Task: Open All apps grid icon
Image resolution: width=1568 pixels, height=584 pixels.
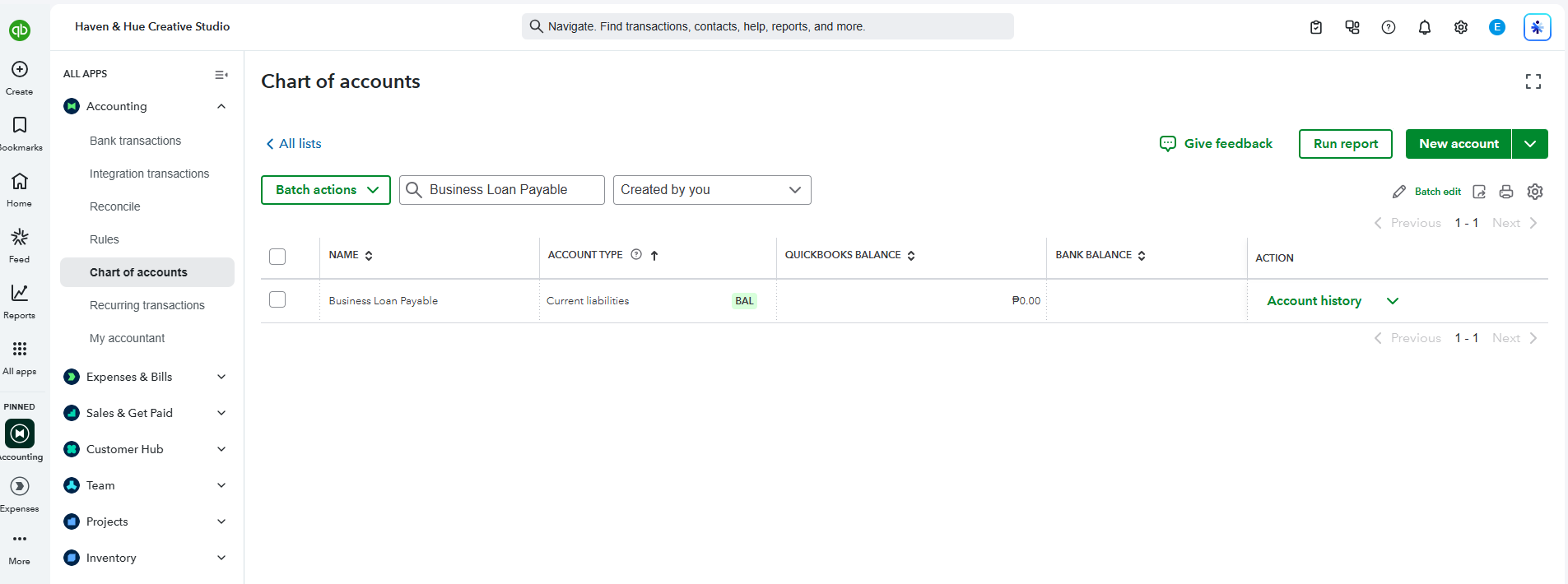Action: [20, 349]
